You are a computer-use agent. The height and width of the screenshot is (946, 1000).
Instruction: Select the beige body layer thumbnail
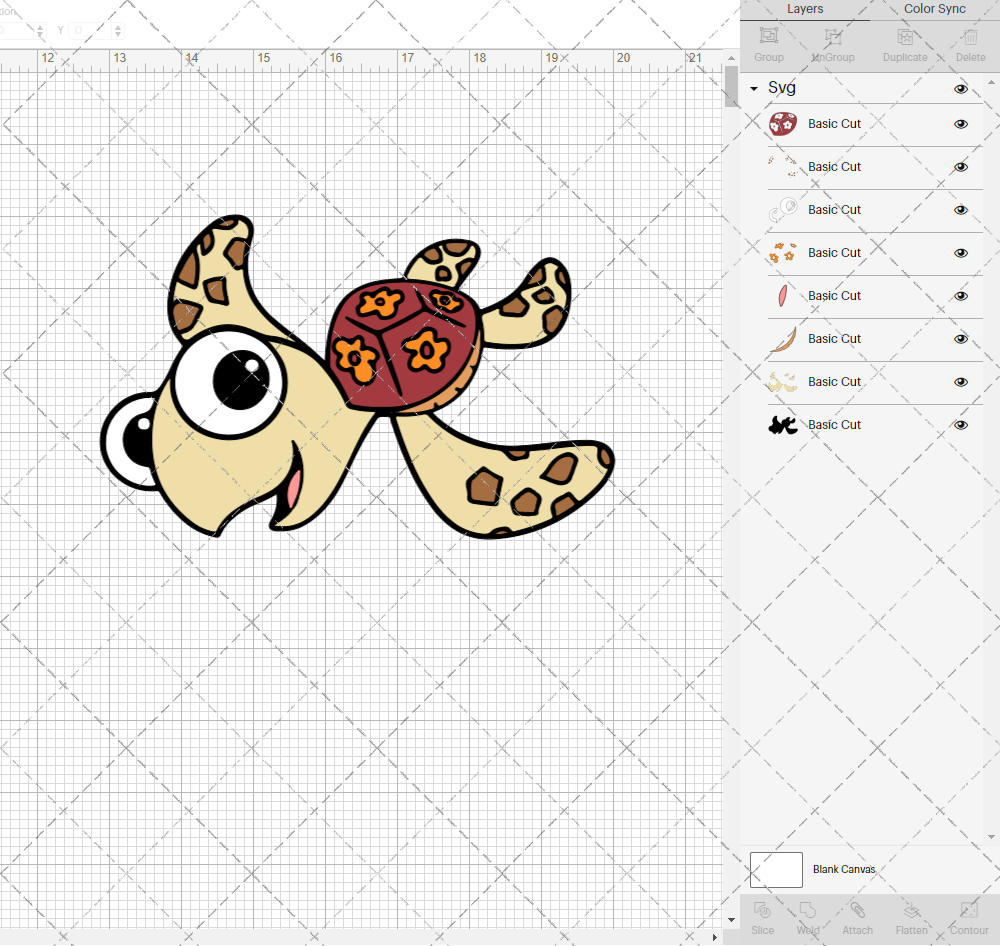coord(783,381)
